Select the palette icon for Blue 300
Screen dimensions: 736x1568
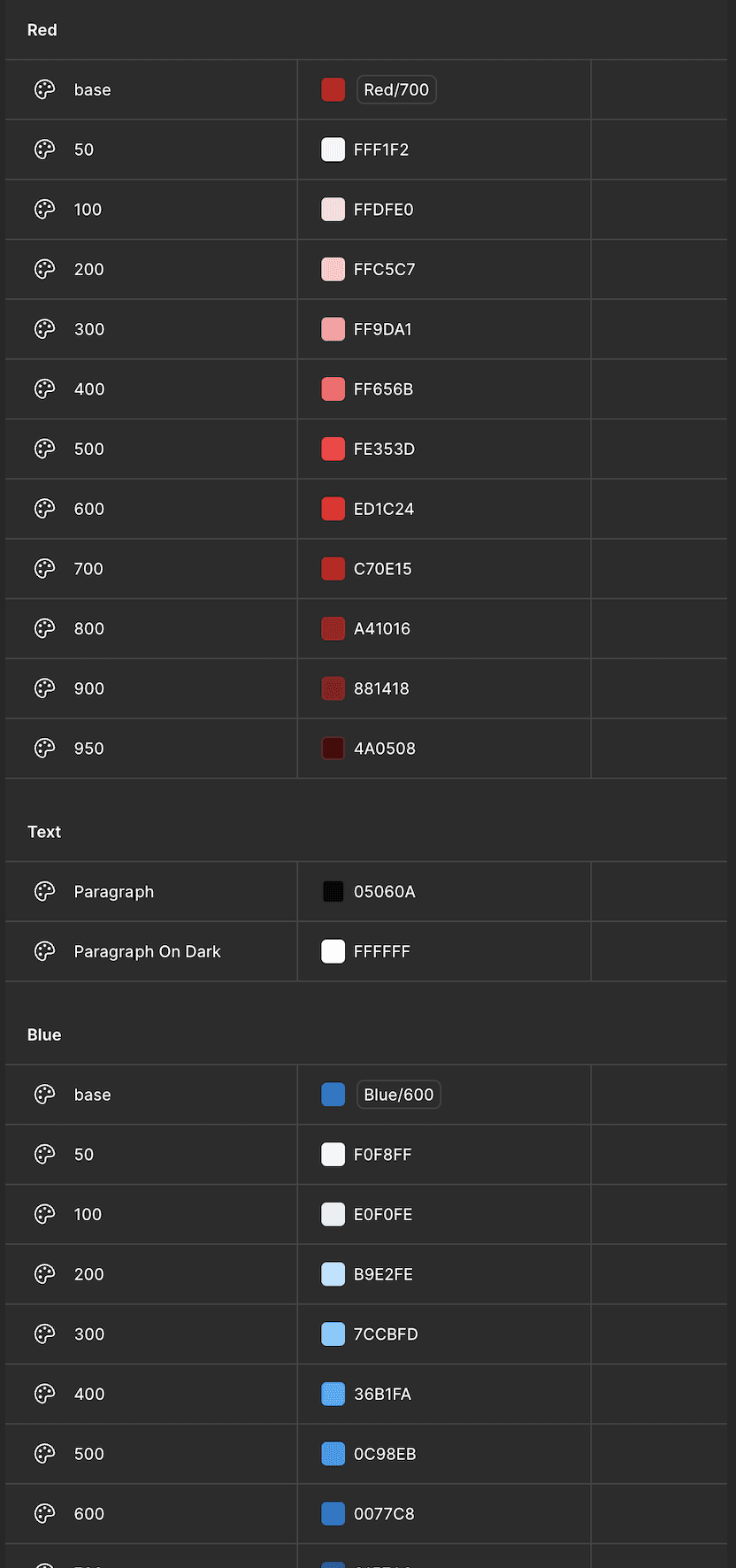click(x=44, y=1334)
